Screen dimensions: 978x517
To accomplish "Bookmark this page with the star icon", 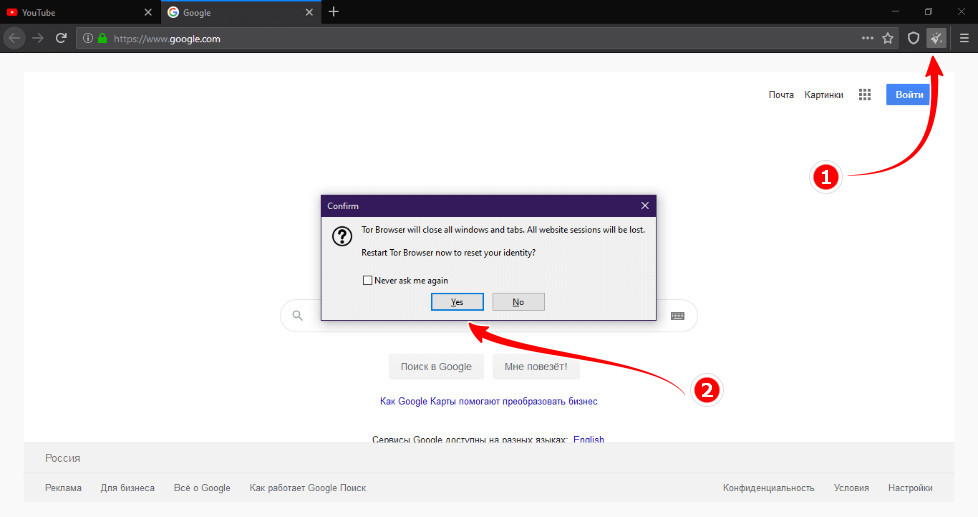I will click(888, 38).
